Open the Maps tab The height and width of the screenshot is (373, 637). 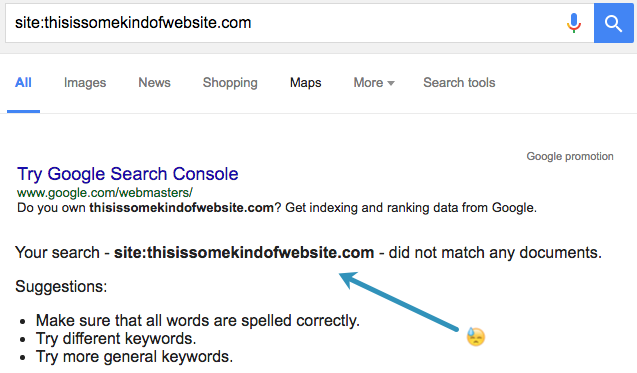[306, 82]
